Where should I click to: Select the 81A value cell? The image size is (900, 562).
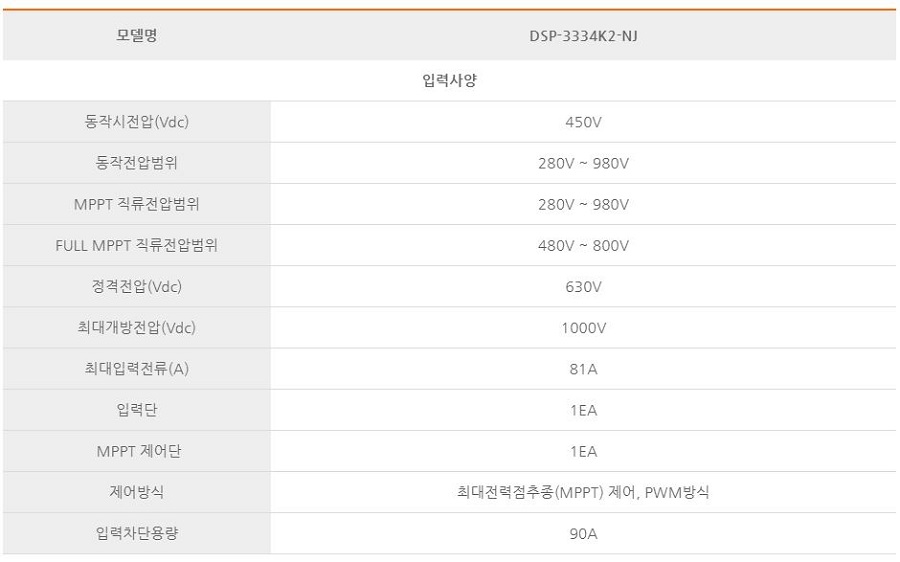coord(583,369)
